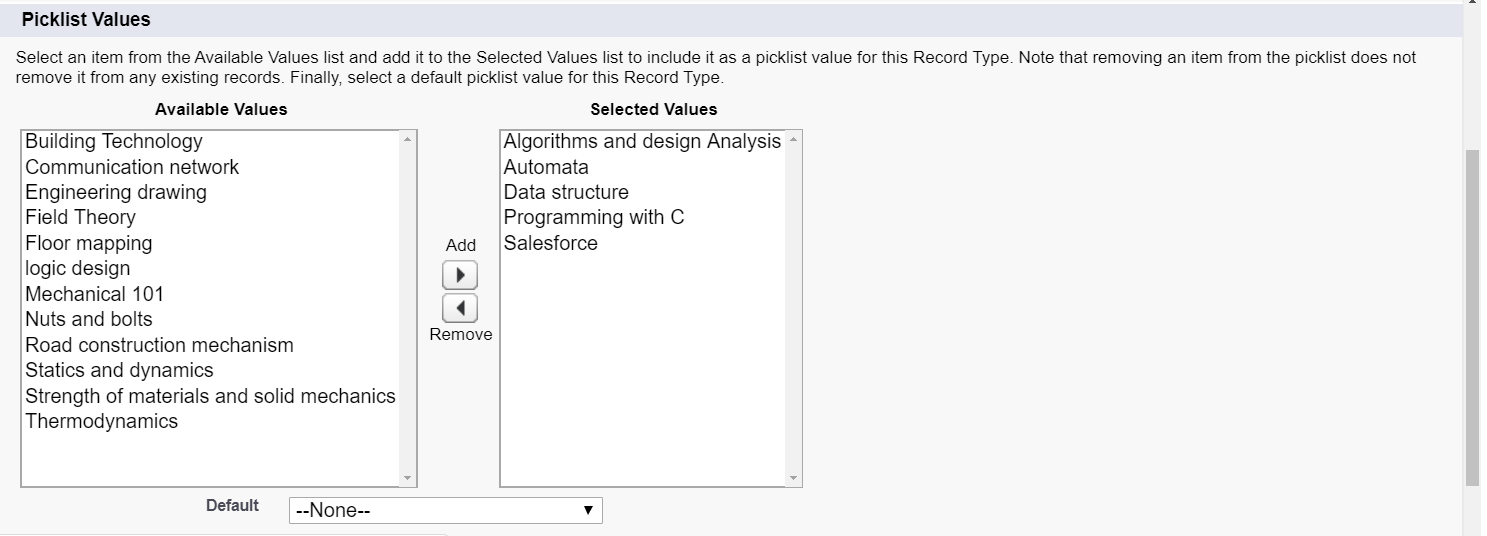
Task: Select Floor mapping list item
Action: pyautogui.click(x=89, y=243)
